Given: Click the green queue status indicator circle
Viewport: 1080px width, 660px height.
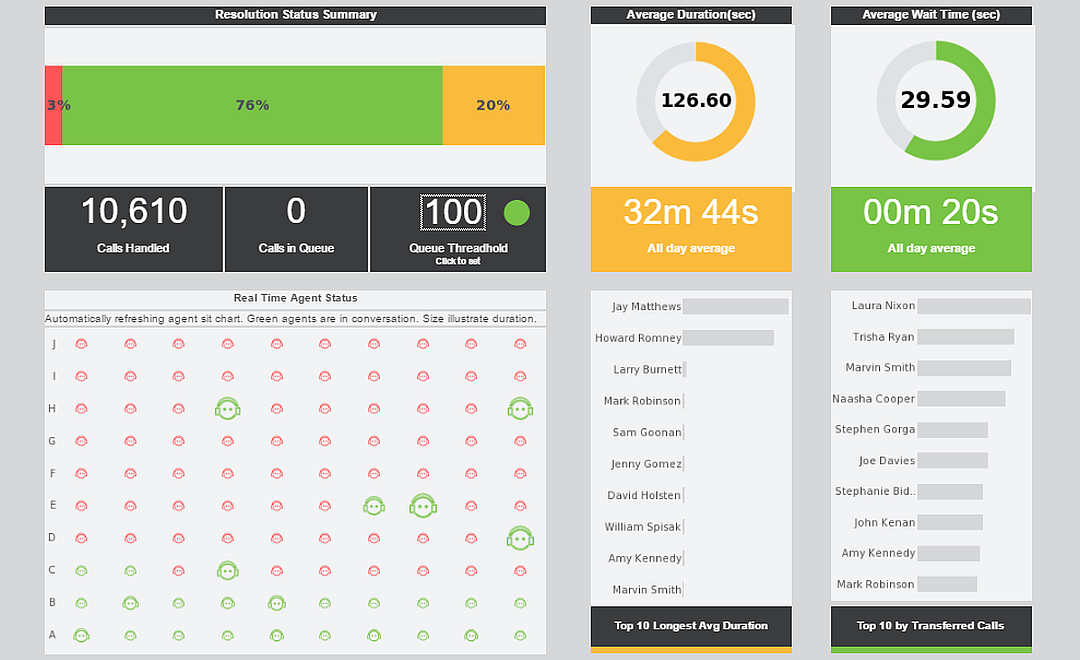Looking at the screenshot, I should [x=517, y=213].
